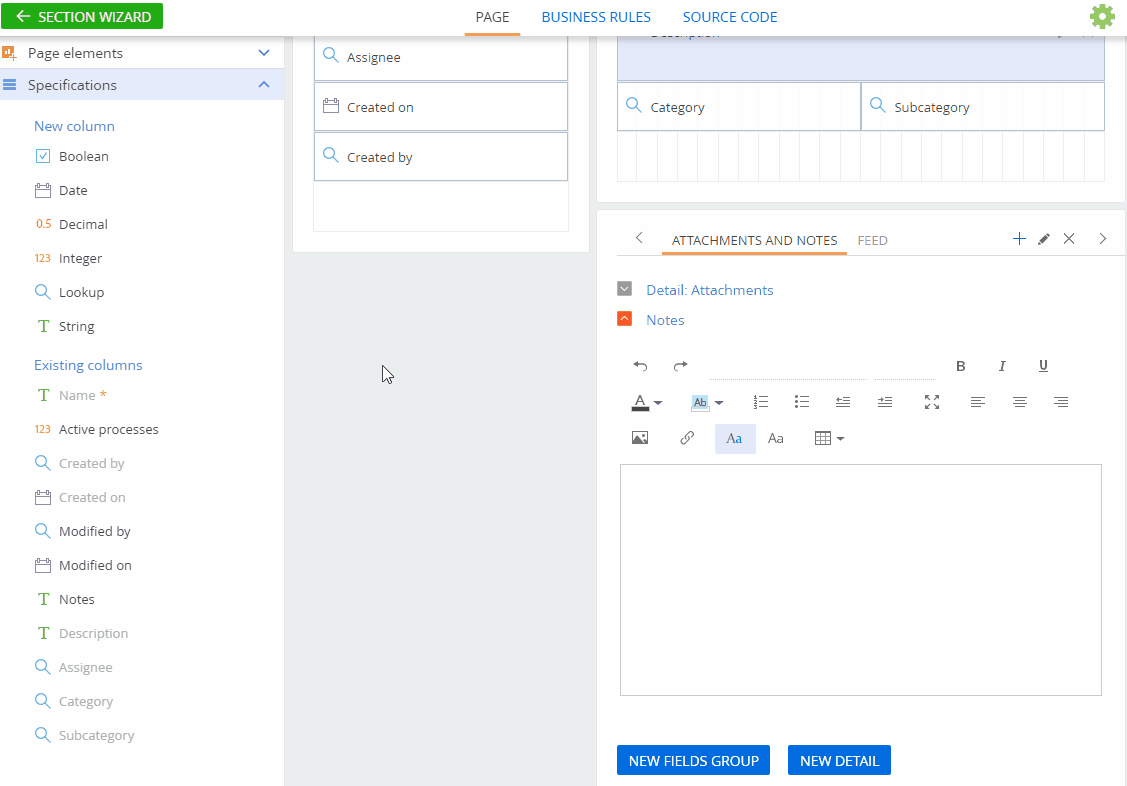Open the Feed tab
The height and width of the screenshot is (786, 1127).
click(872, 241)
